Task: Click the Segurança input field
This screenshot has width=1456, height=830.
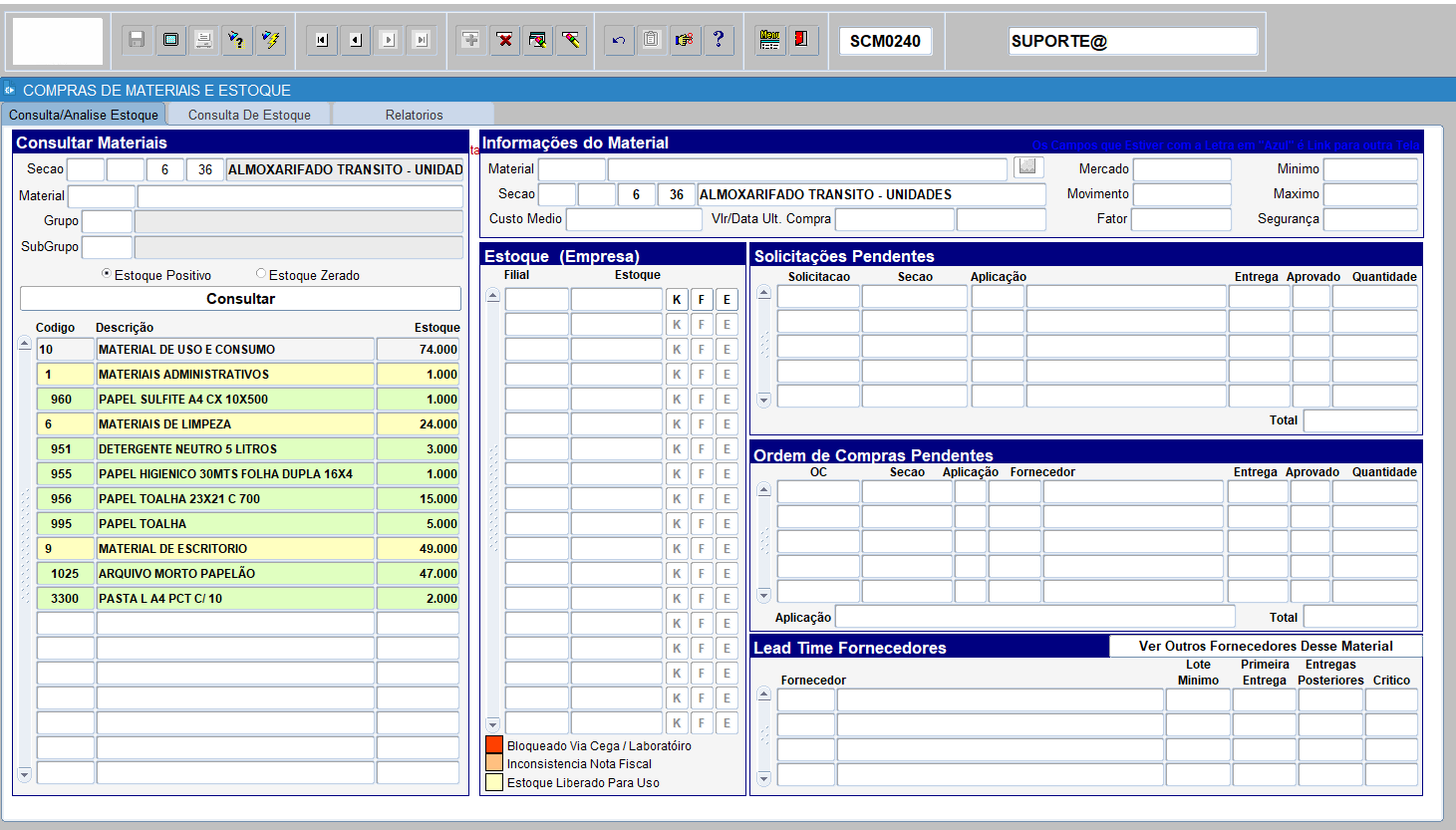Action: coord(1370,219)
